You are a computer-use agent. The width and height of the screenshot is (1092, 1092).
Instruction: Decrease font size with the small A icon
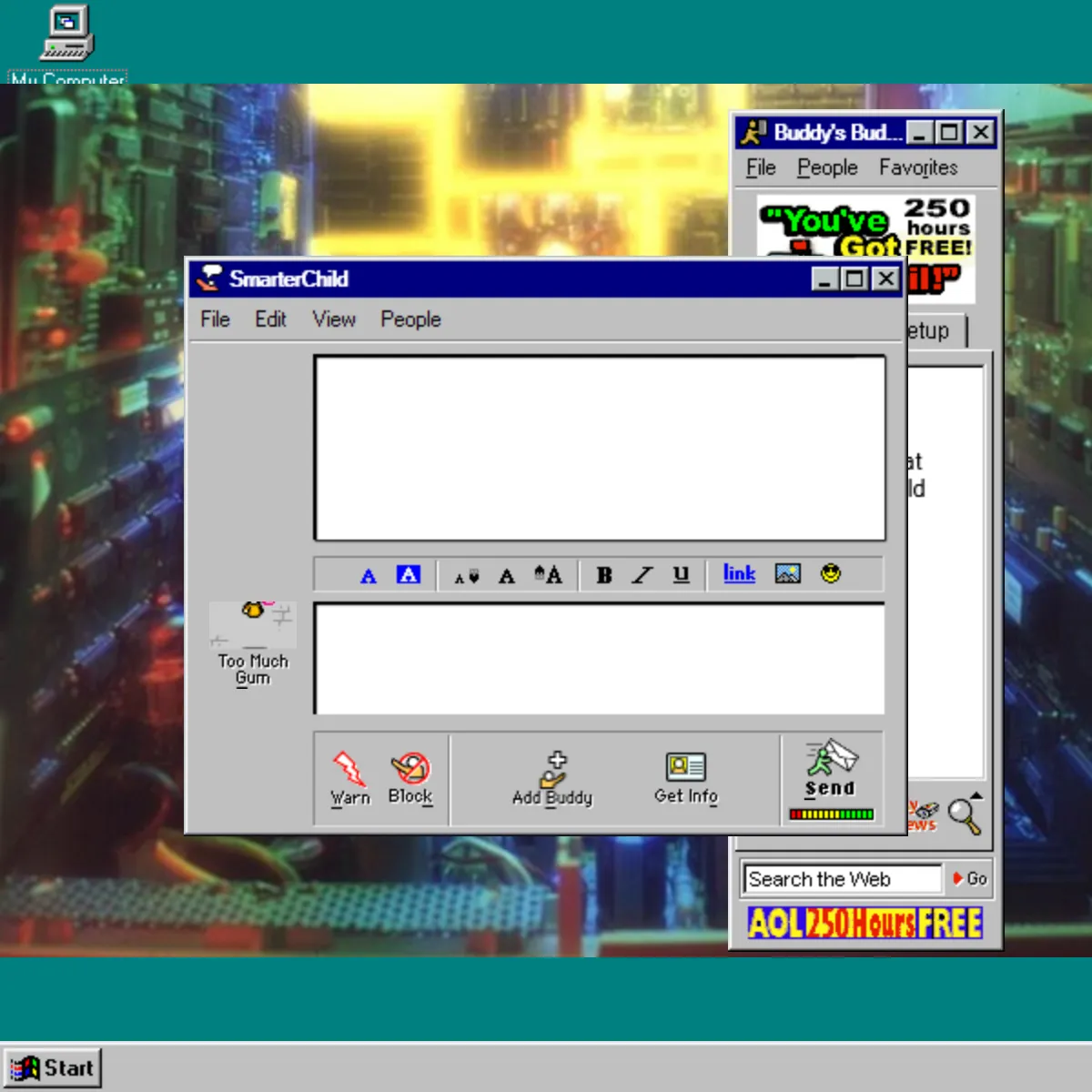[467, 576]
